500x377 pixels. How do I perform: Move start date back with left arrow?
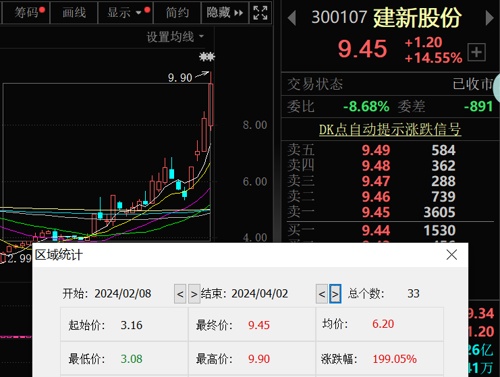(x=180, y=294)
